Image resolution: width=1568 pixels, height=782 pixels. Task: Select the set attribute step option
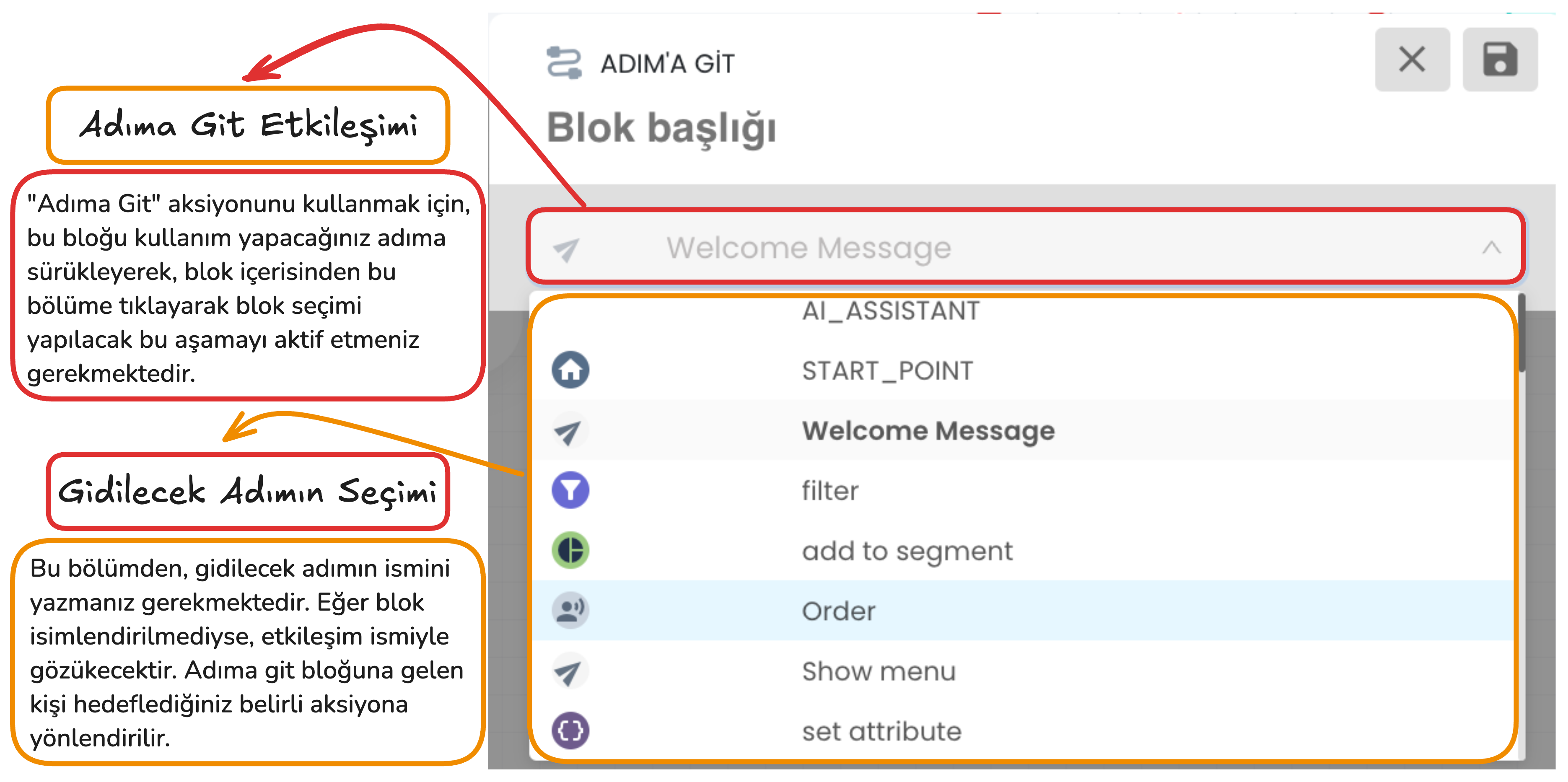(x=1023, y=730)
